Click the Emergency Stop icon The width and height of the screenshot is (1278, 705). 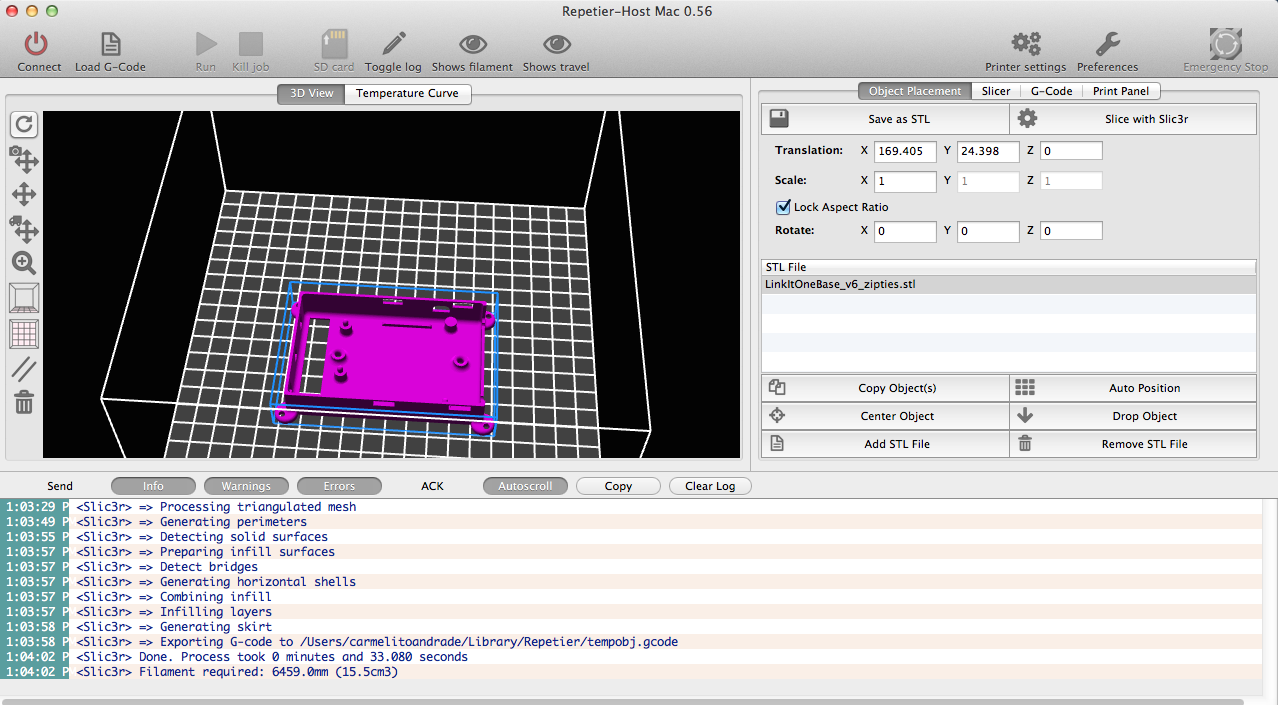pos(1225,44)
